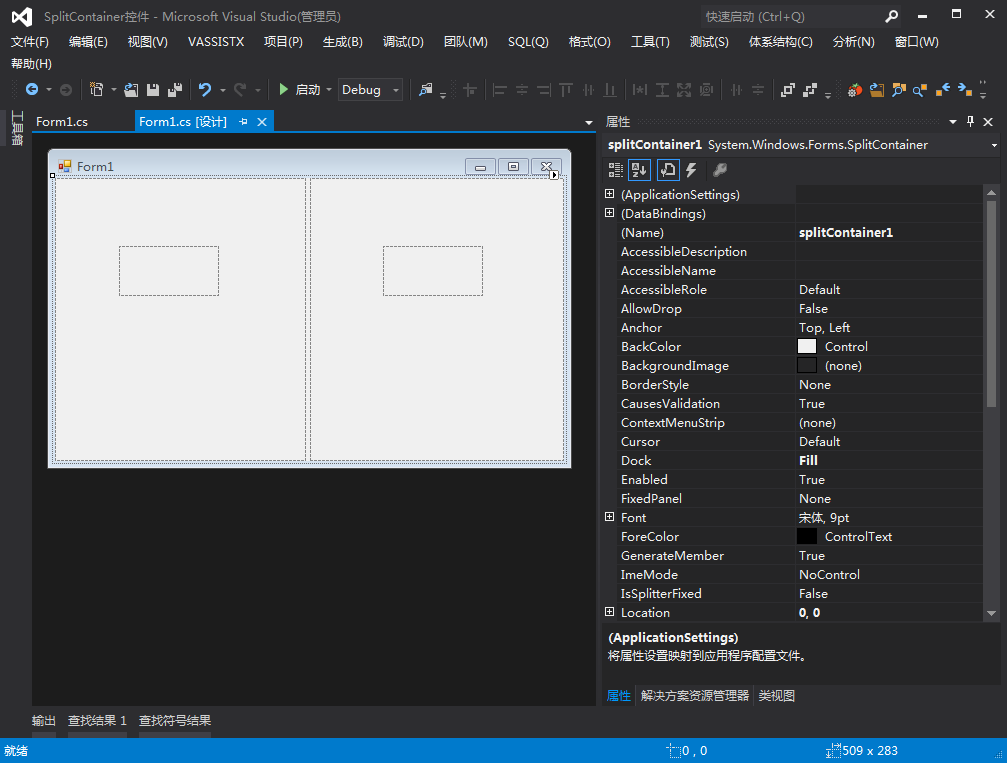Select Alphabetical sort in Properties panel
This screenshot has height=763, width=1007.
tap(639, 169)
